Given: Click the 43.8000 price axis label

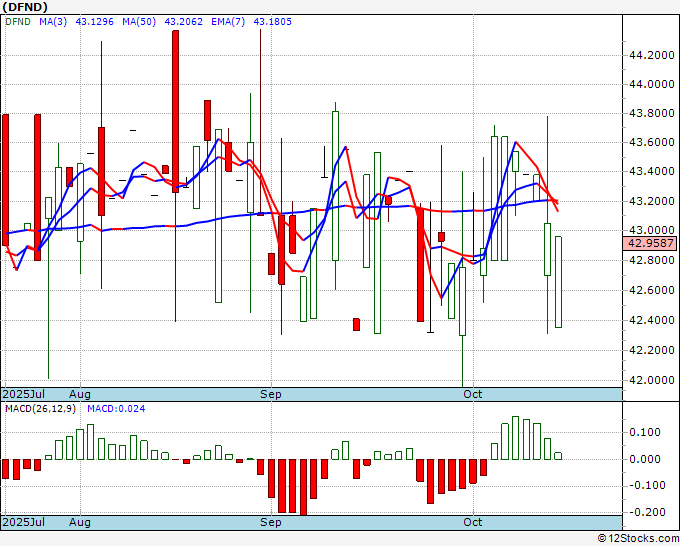Looking at the screenshot, I should [x=651, y=113].
